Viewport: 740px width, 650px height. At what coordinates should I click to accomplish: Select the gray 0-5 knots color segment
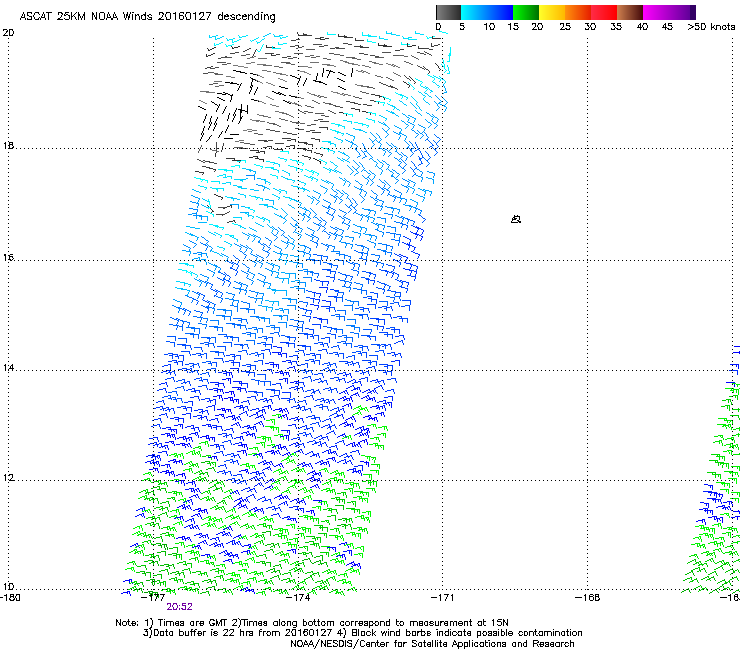(x=448, y=12)
